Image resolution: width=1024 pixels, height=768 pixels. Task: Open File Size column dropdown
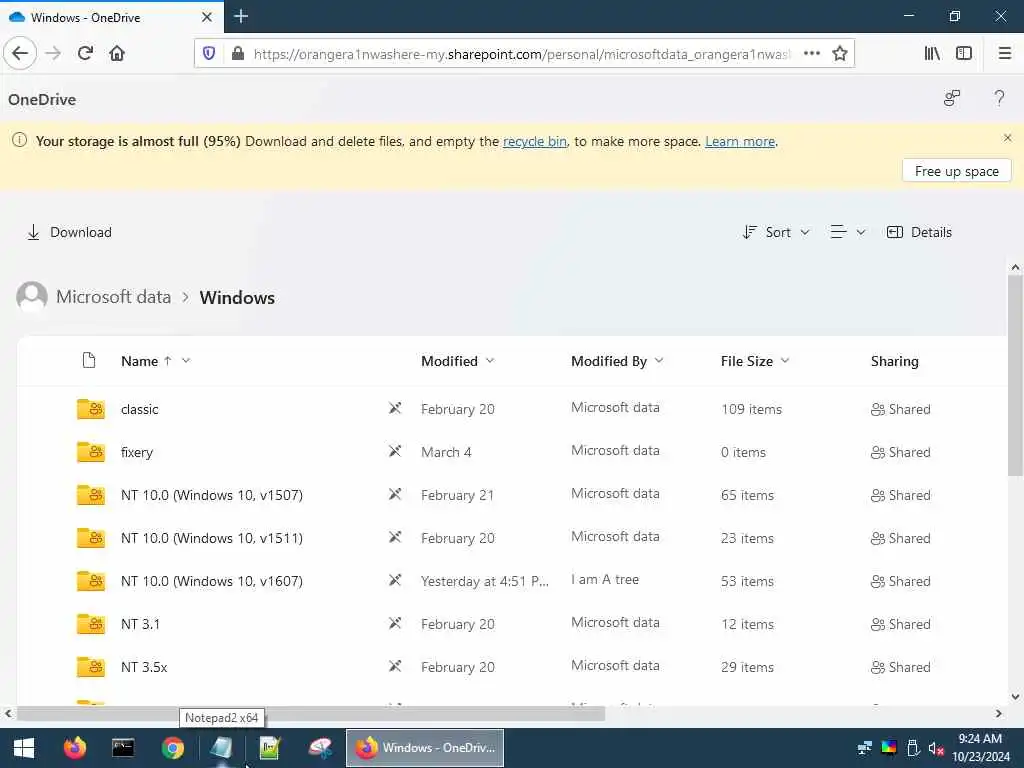pyautogui.click(x=785, y=360)
